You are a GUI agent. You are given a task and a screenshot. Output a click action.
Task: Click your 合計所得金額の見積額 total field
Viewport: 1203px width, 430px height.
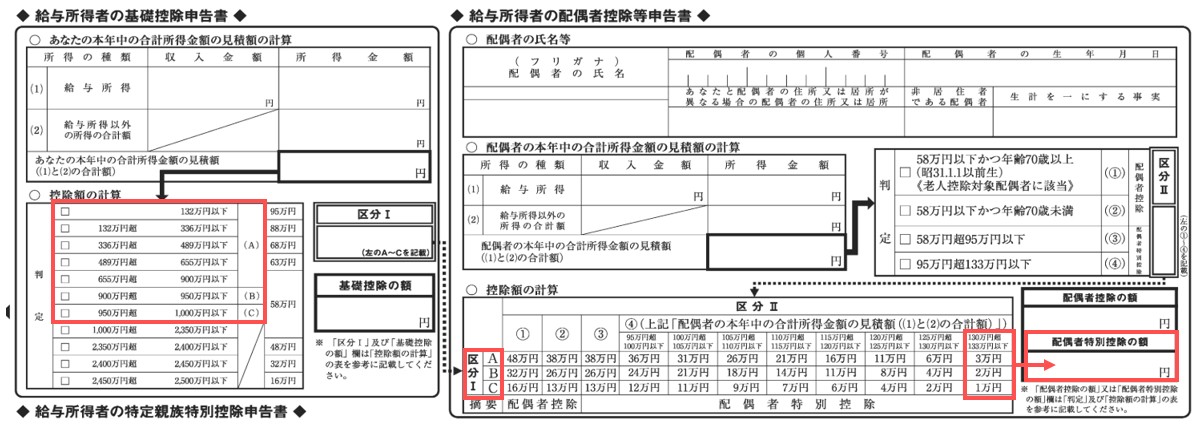[354, 165]
